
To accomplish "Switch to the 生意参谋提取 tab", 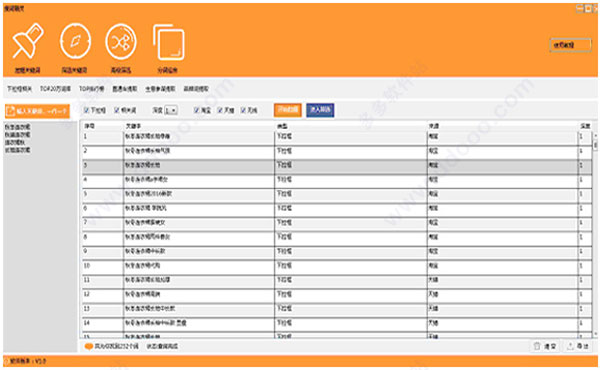I will pyautogui.click(x=160, y=89).
